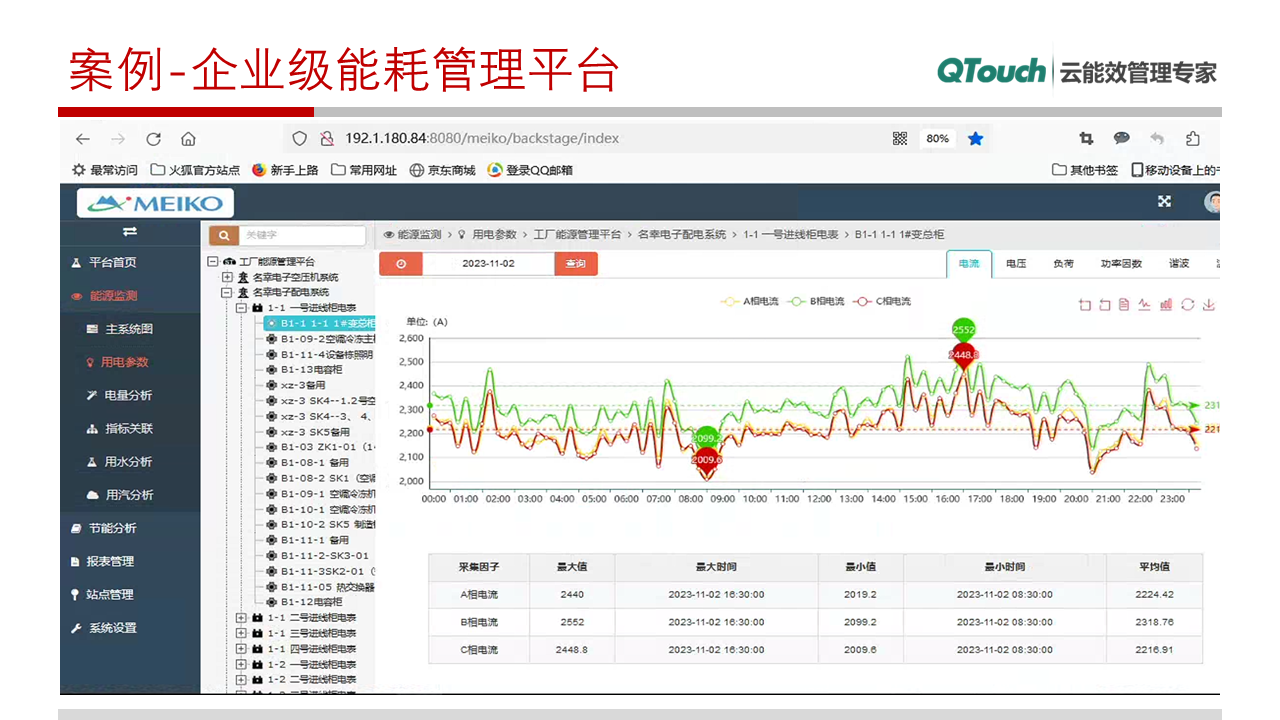This screenshot has width=1280, height=720.
Task: Toggle fullscreen with the expand icon top right
Action: pyautogui.click(x=1164, y=201)
